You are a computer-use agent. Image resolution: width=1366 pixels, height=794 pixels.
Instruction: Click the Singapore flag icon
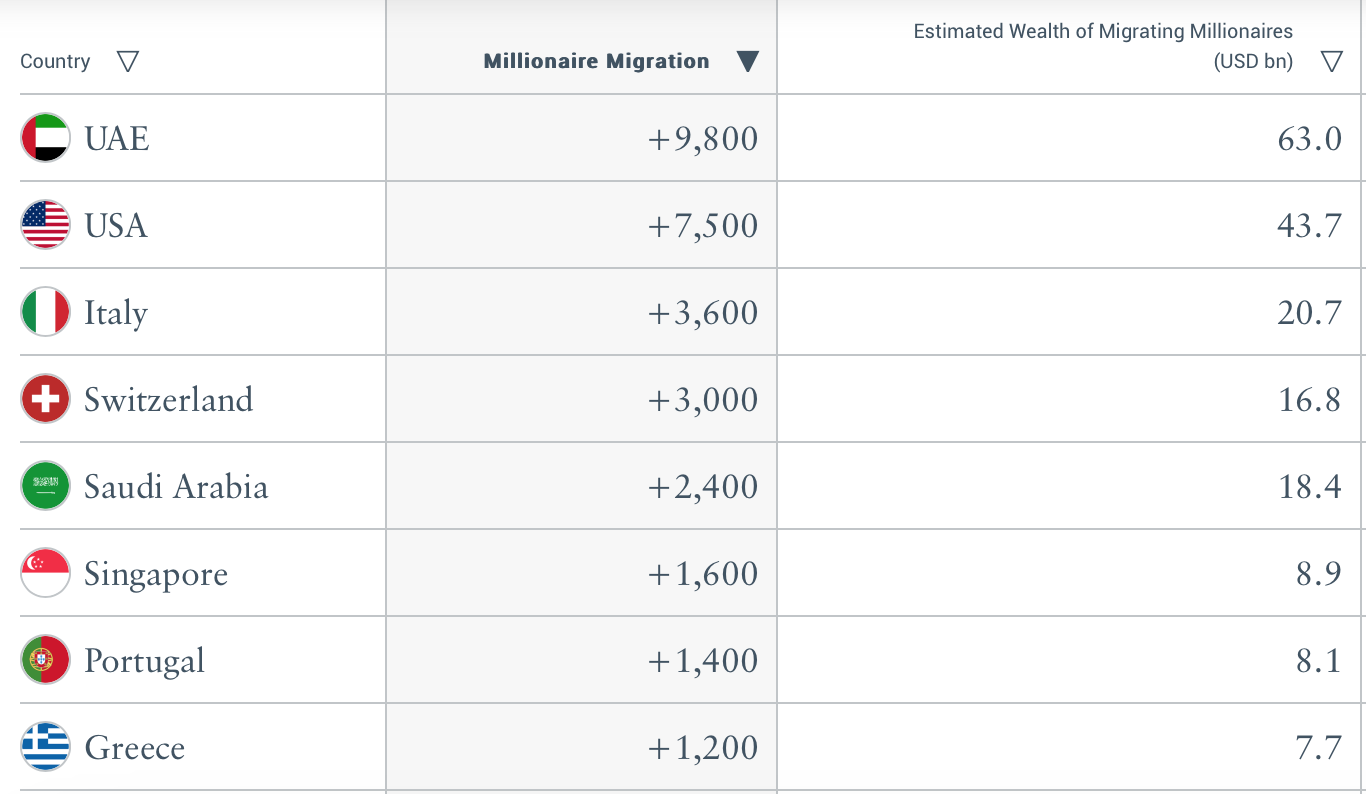click(45, 573)
